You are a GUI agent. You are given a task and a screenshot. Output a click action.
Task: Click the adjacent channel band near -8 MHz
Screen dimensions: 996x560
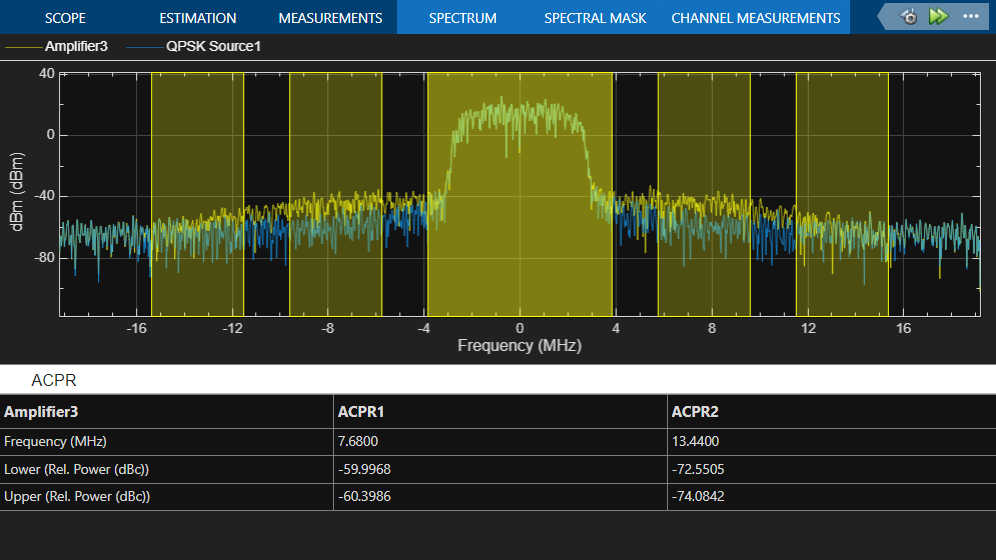[x=335, y=194]
